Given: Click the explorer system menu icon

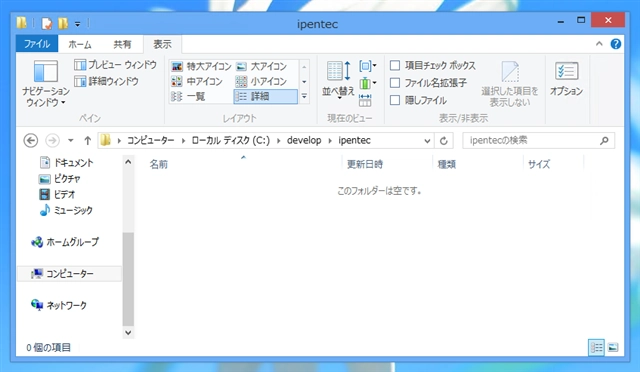Looking at the screenshot, I should click(22, 23).
